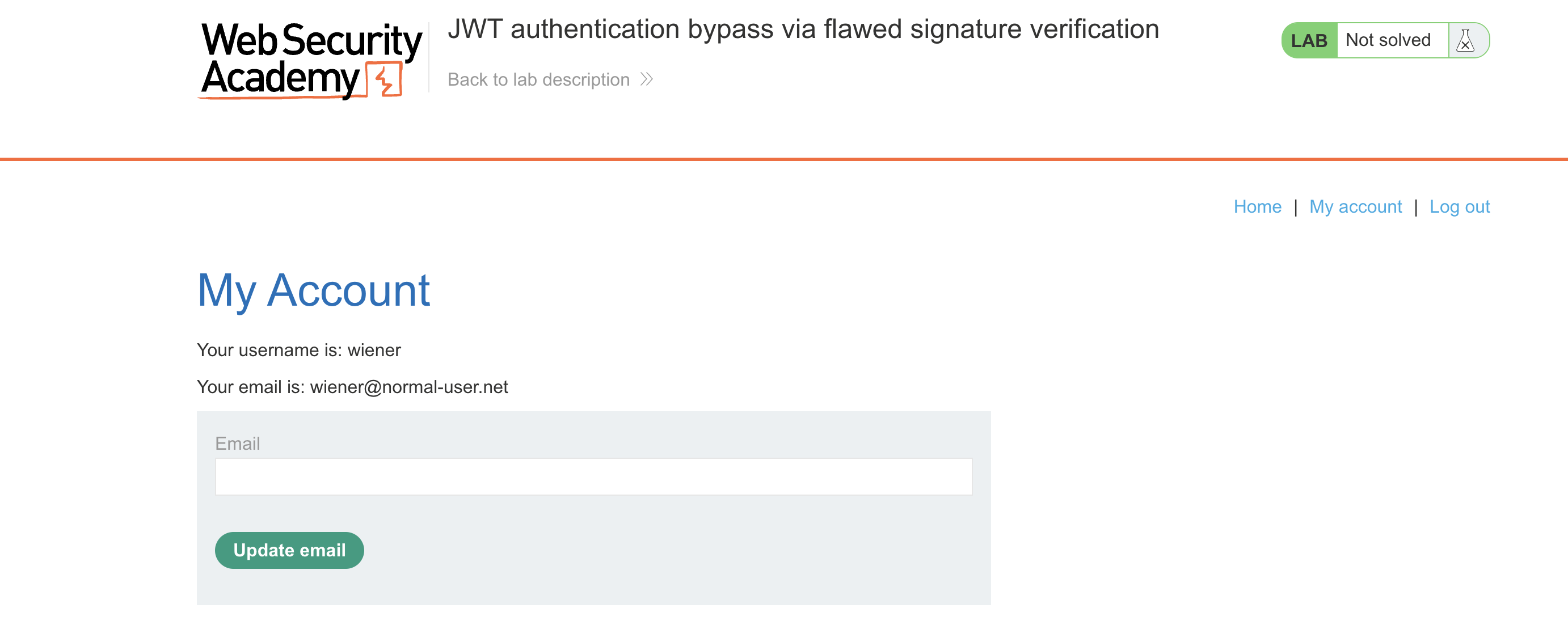This screenshot has height=625, width=1568.
Task: Click the My Account page heading
Action: (314, 290)
